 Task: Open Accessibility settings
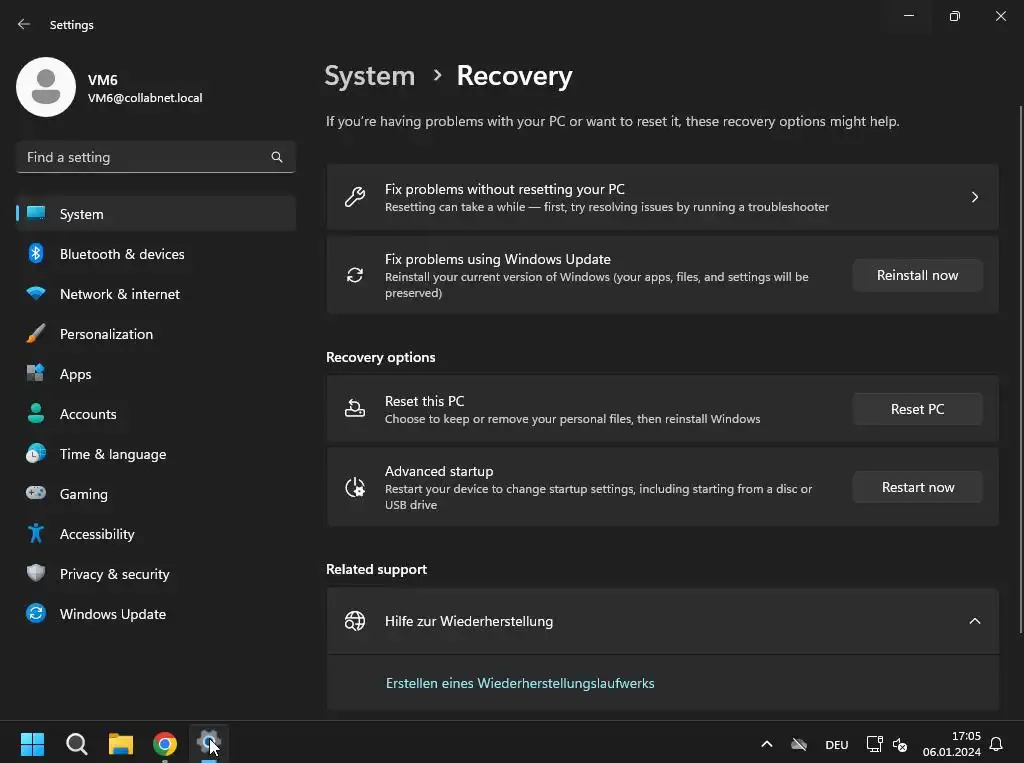click(x=156, y=533)
